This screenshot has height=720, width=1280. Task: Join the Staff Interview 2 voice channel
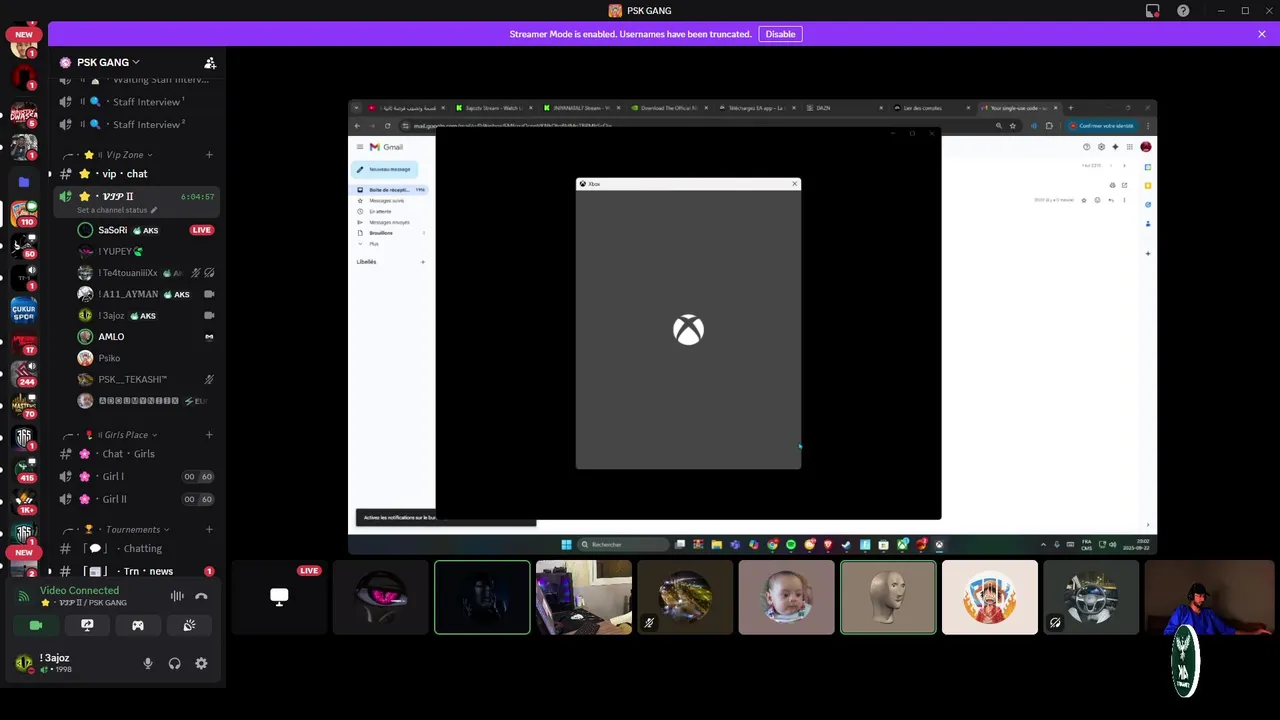click(x=135, y=125)
